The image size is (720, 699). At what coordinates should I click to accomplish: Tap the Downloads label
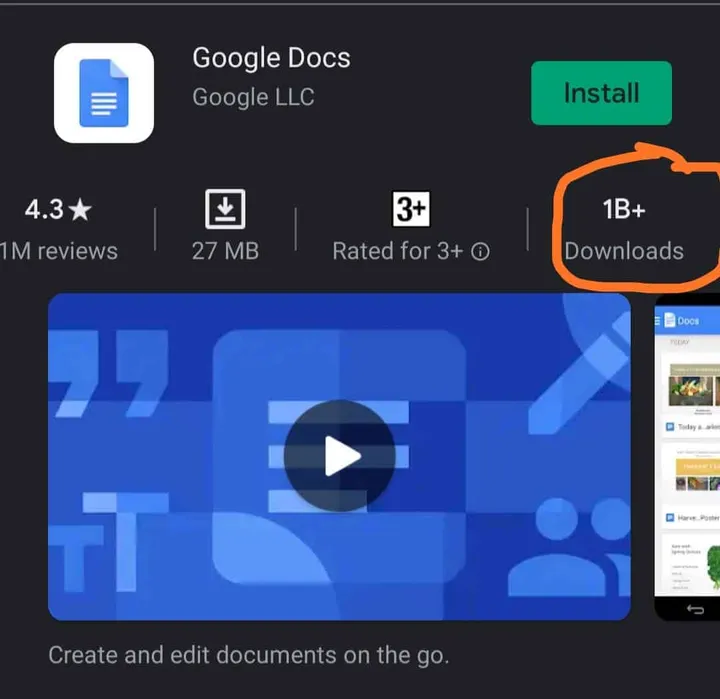[x=624, y=251]
